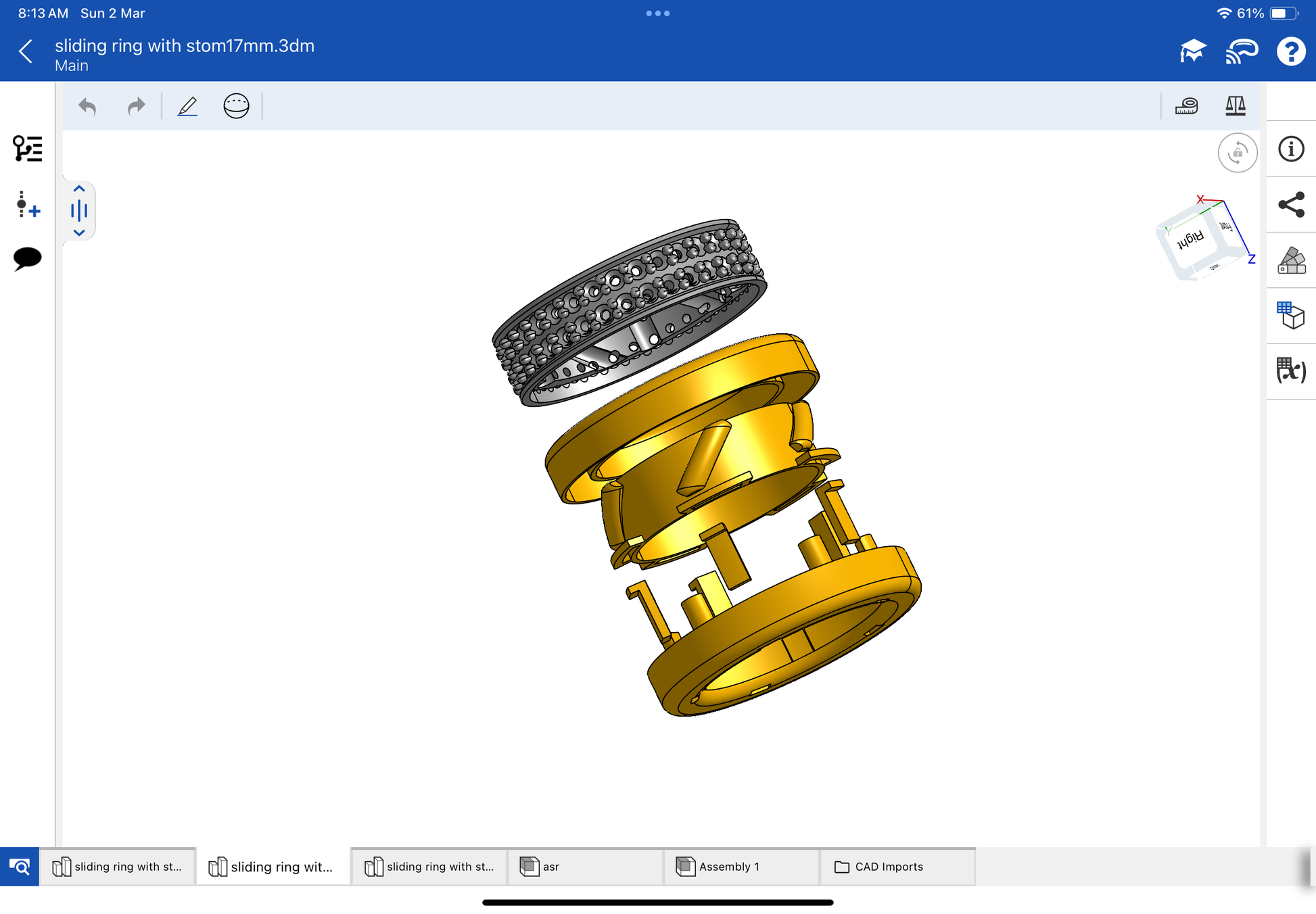This screenshot has height=914, width=1316.
Task: Open the appearances color panel
Action: (1291, 260)
